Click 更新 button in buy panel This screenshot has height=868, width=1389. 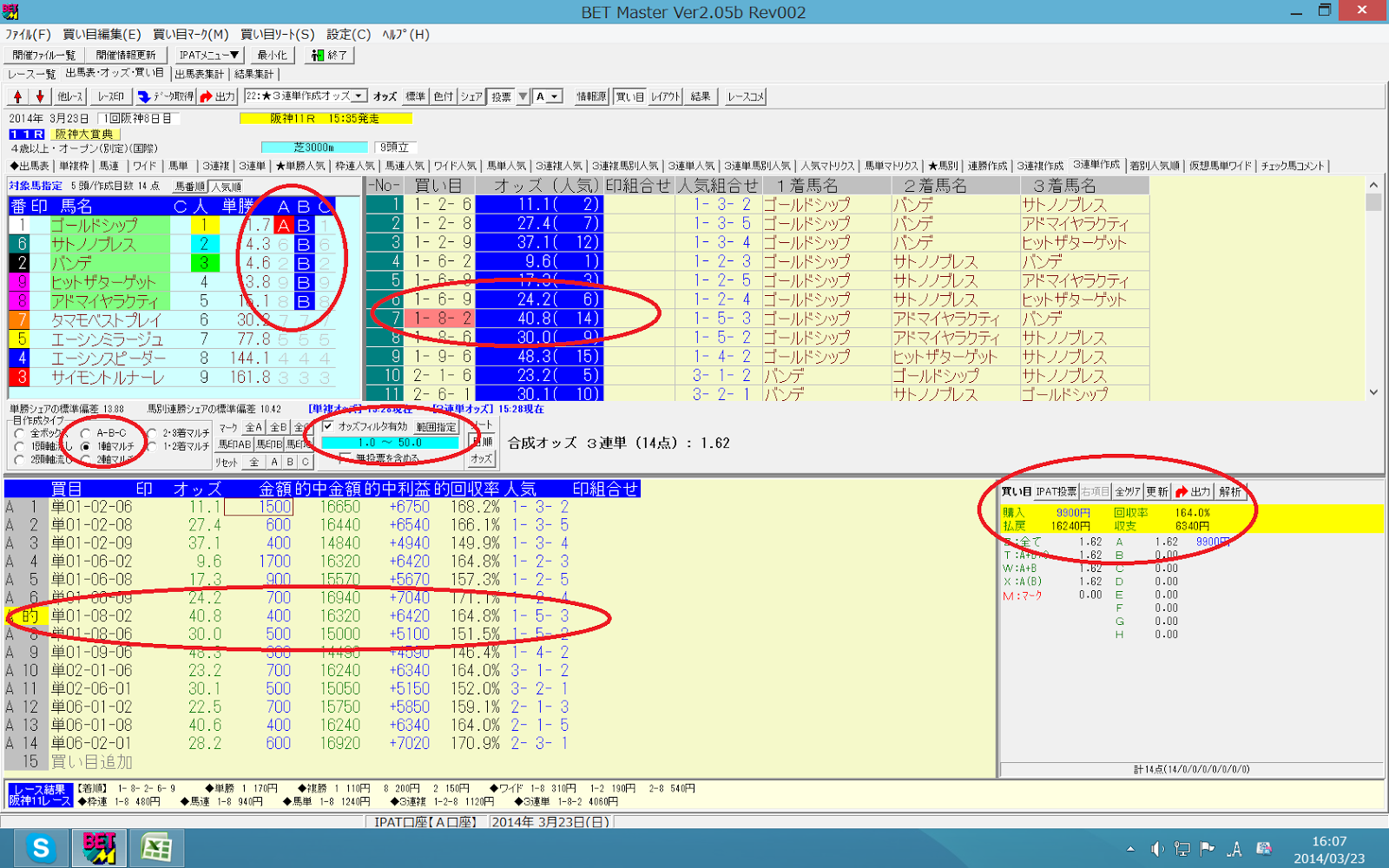[1157, 491]
